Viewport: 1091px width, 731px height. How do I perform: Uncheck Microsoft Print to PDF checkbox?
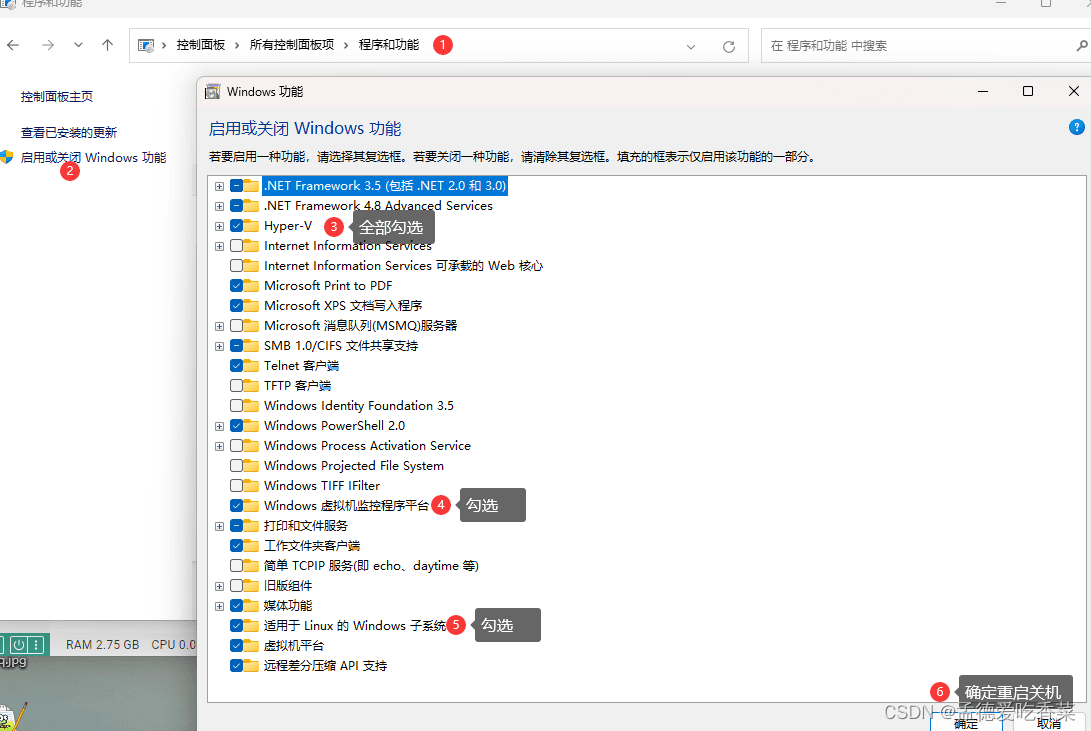(x=237, y=286)
